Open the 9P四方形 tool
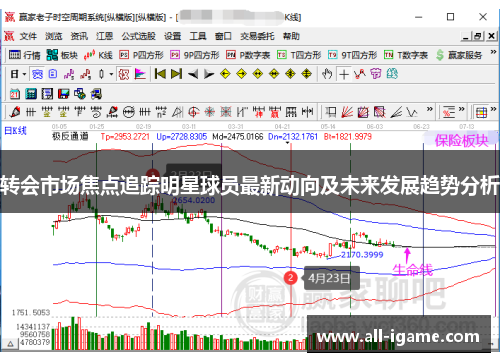The image size is (500, 362). [x=195, y=55]
